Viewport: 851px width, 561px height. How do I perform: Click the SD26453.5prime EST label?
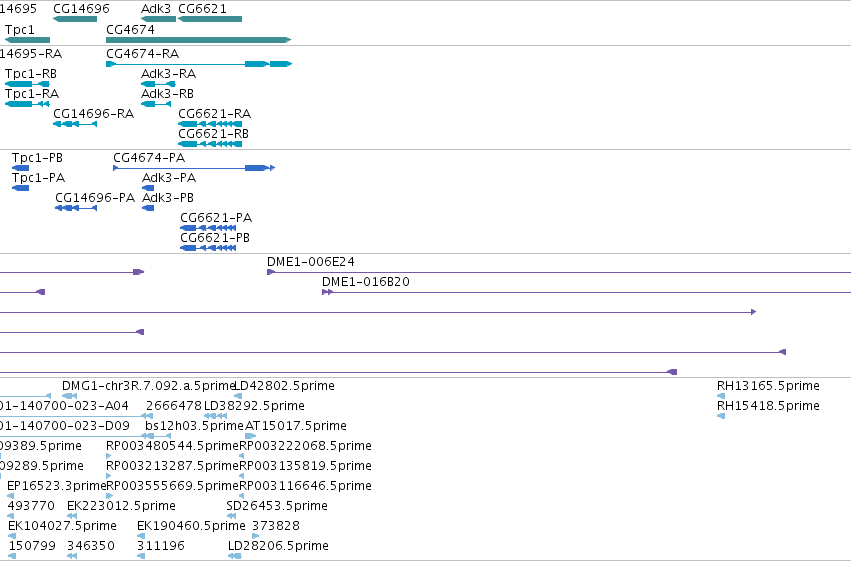pyautogui.click(x=277, y=506)
